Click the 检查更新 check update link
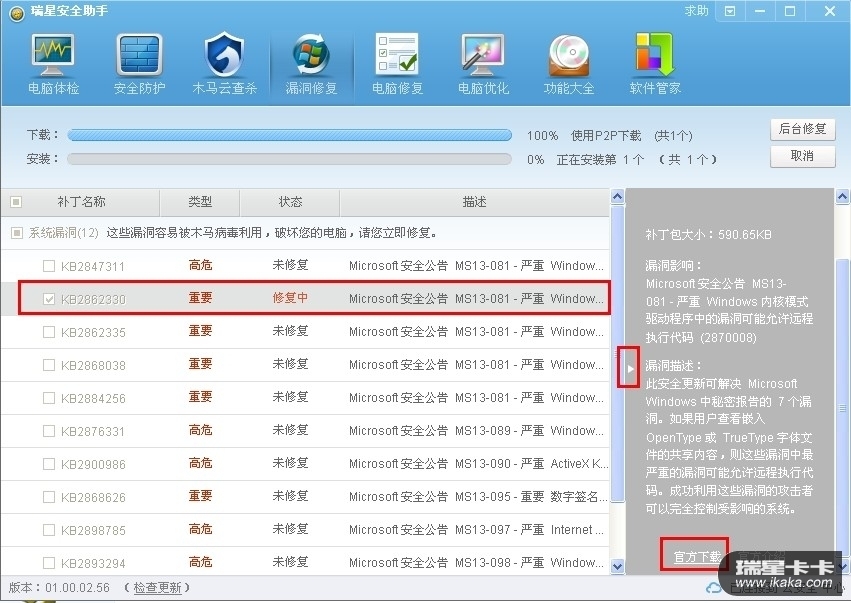The width and height of the screenshot is (851, 603). click(157, 588)
